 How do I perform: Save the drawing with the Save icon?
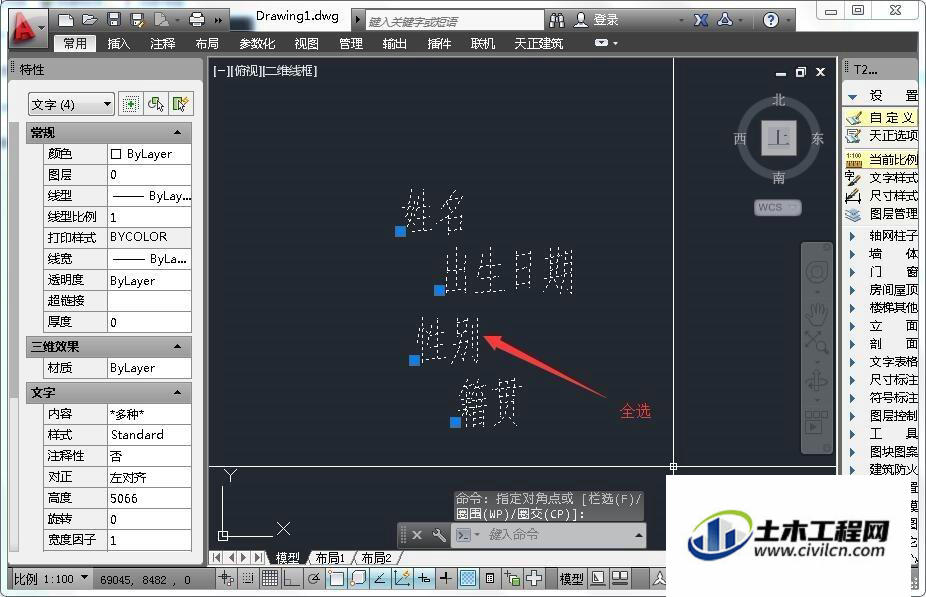pos(114,20)
